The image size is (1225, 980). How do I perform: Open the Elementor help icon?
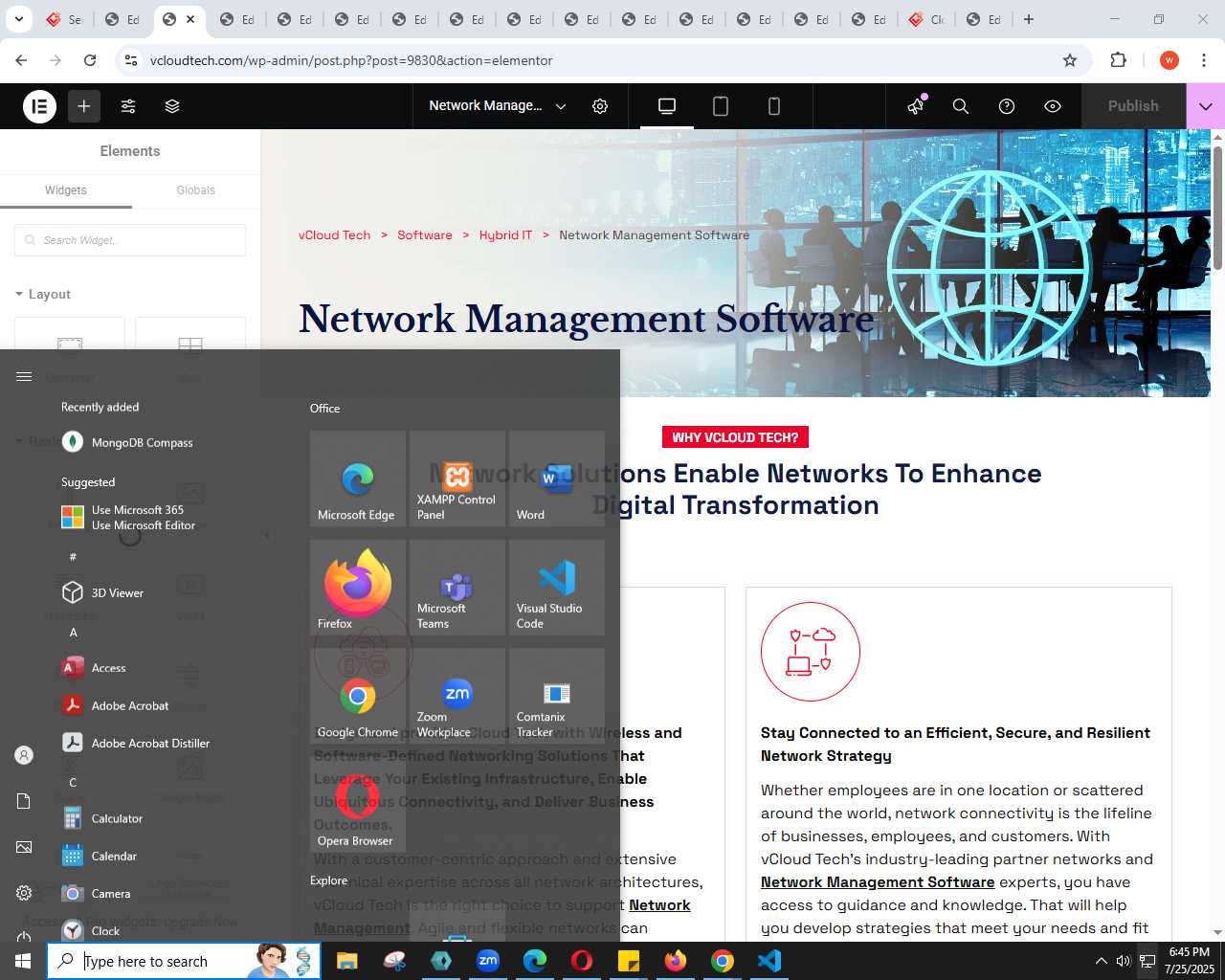pyautogui.click(x=1007, y=106)
